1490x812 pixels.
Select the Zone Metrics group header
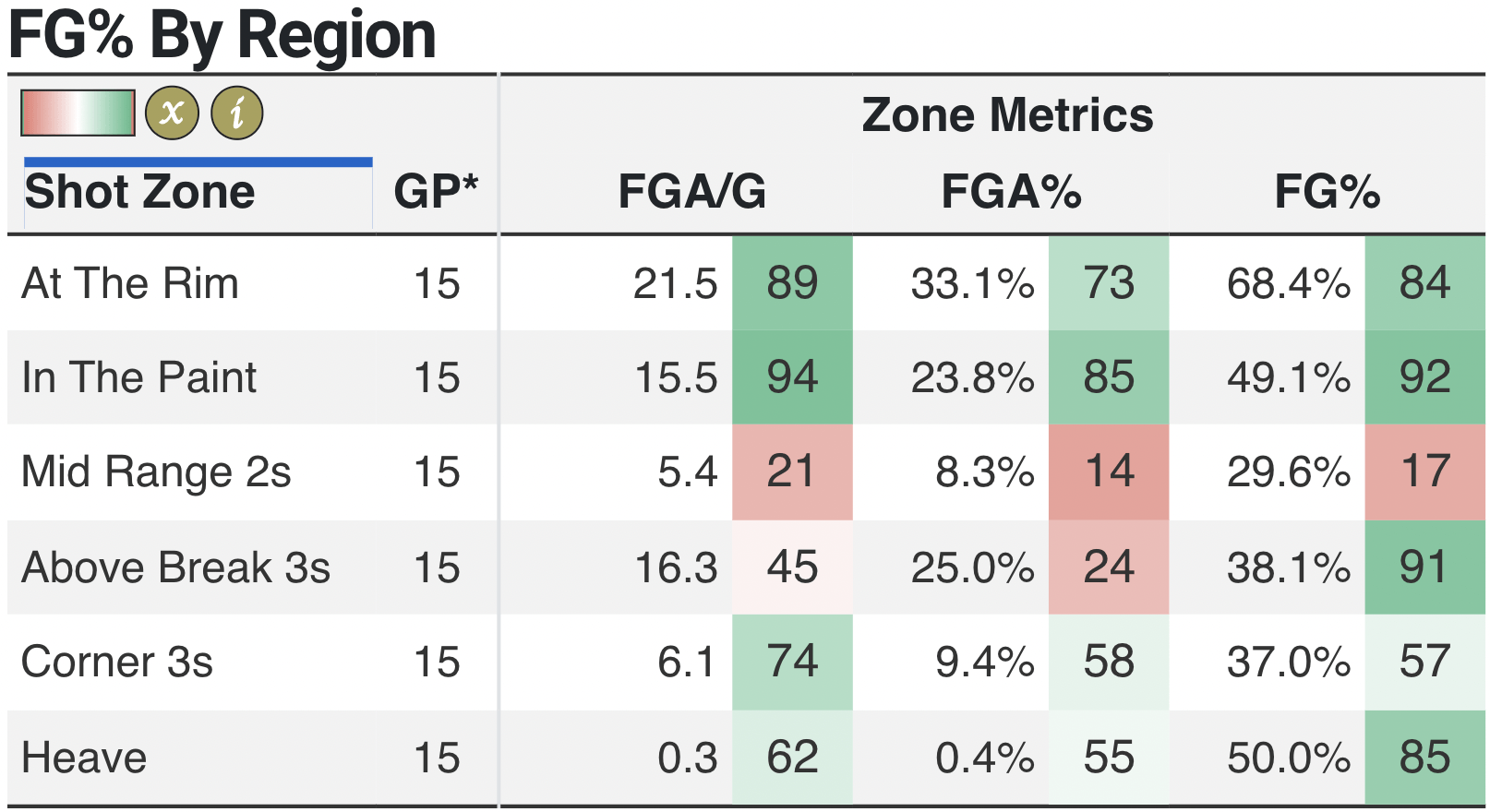[1007, 115]
